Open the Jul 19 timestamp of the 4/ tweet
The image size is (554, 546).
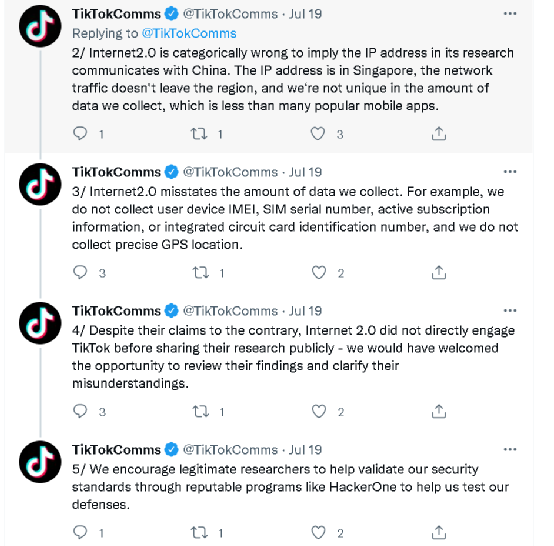pyautogui.click(x=305, y=311)
